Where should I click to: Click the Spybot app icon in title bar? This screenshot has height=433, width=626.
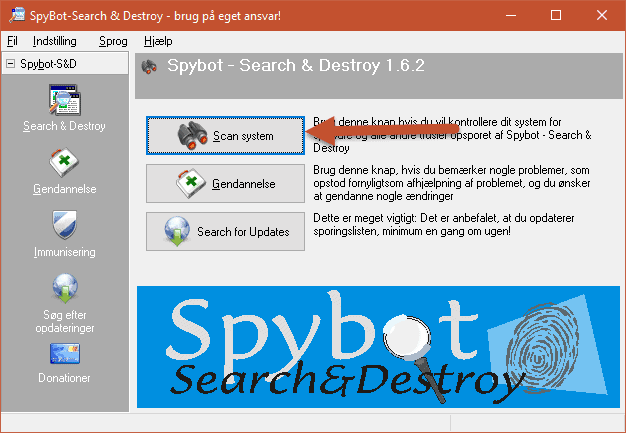point(16,15)
